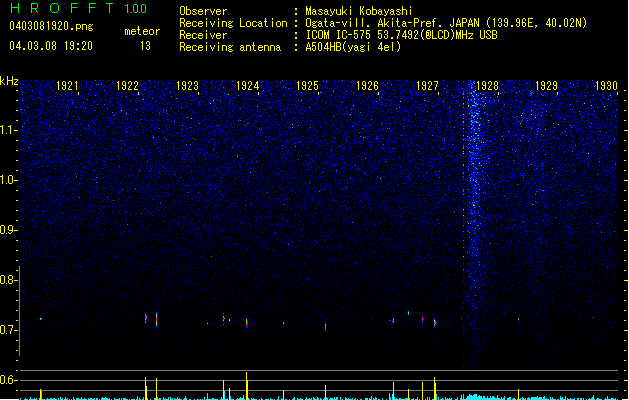Click the ICOM IC-575 receiver value
Image resolution: width=629 pixels, height=400 pixels.
pos(401,35)
